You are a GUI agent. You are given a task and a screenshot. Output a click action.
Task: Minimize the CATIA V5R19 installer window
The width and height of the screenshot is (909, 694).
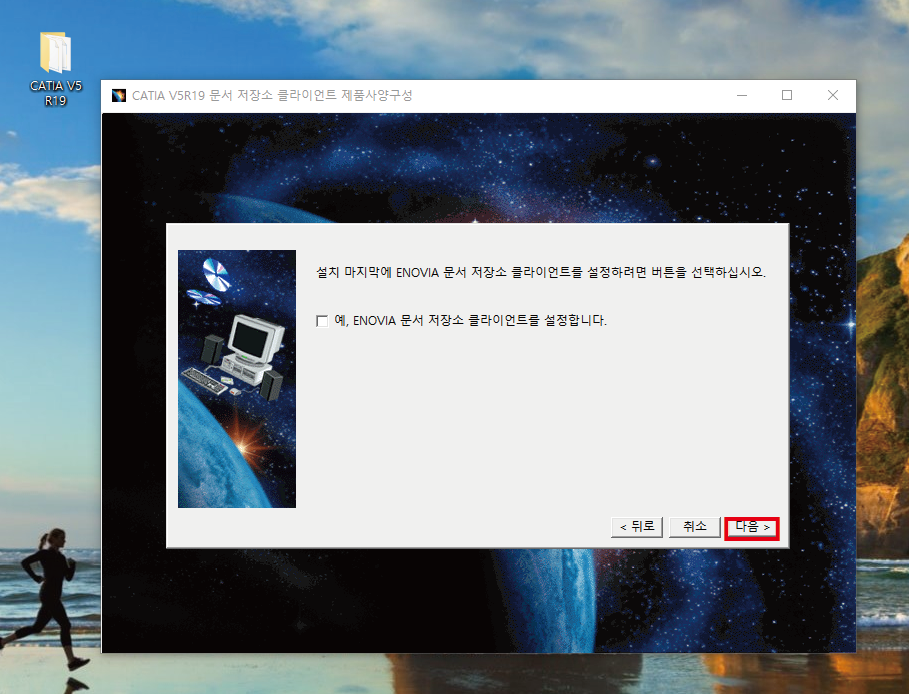741,95
